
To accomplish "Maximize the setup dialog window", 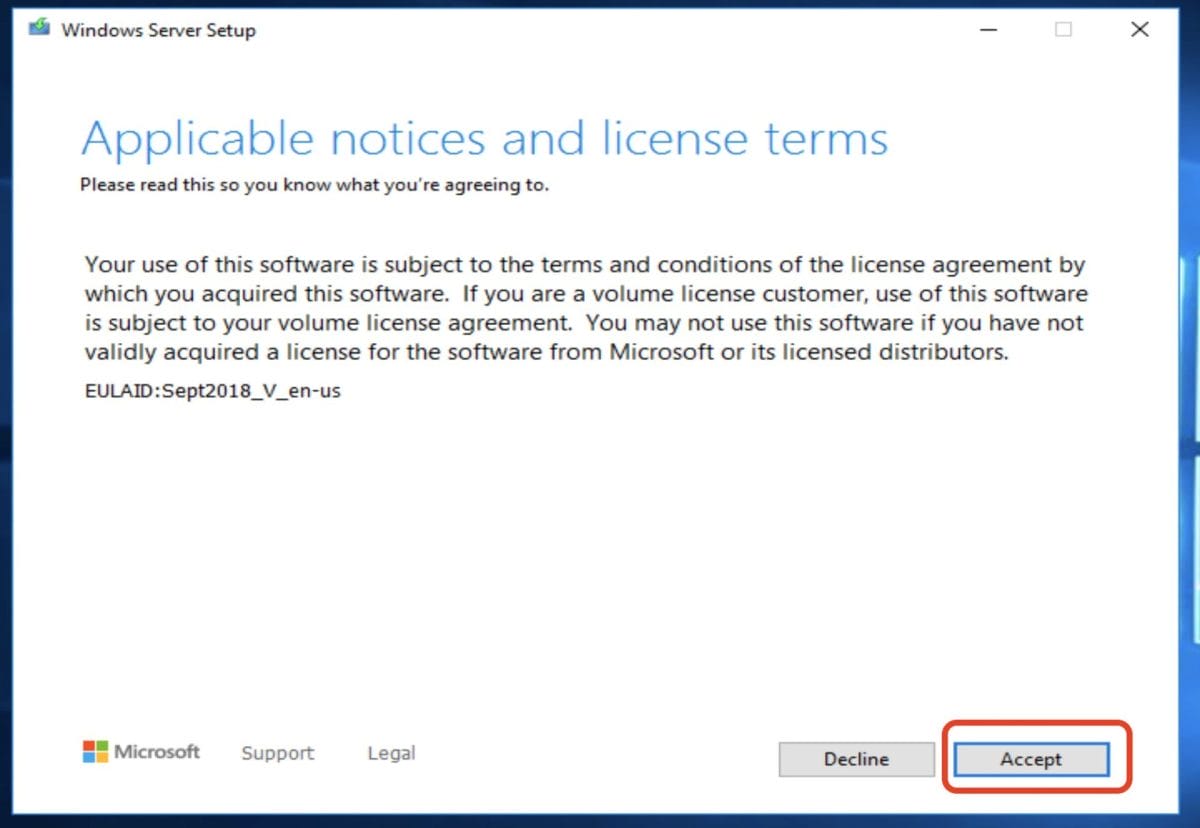I will 1060,30.
